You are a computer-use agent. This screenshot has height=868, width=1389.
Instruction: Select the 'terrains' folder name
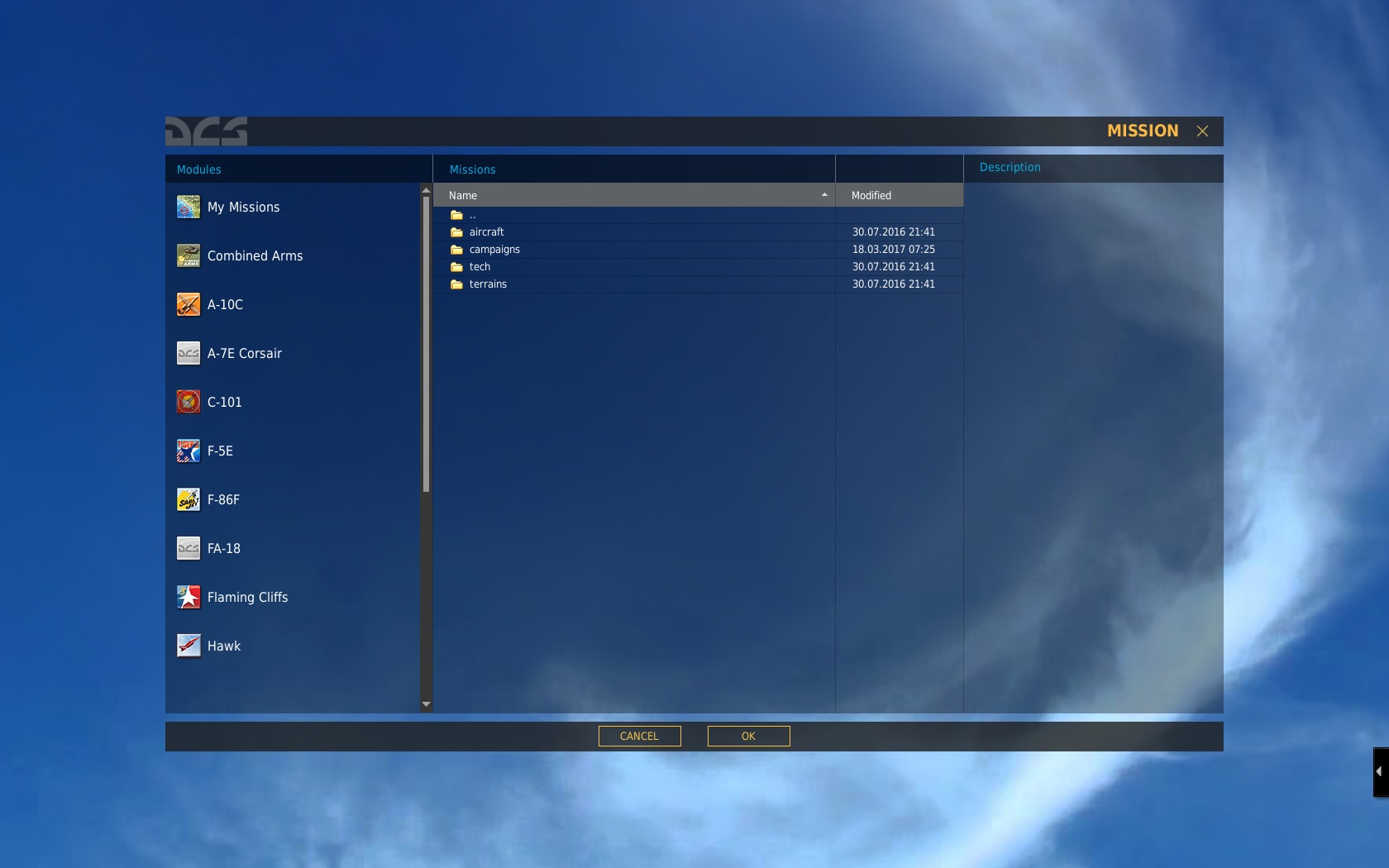pos(488,284)
